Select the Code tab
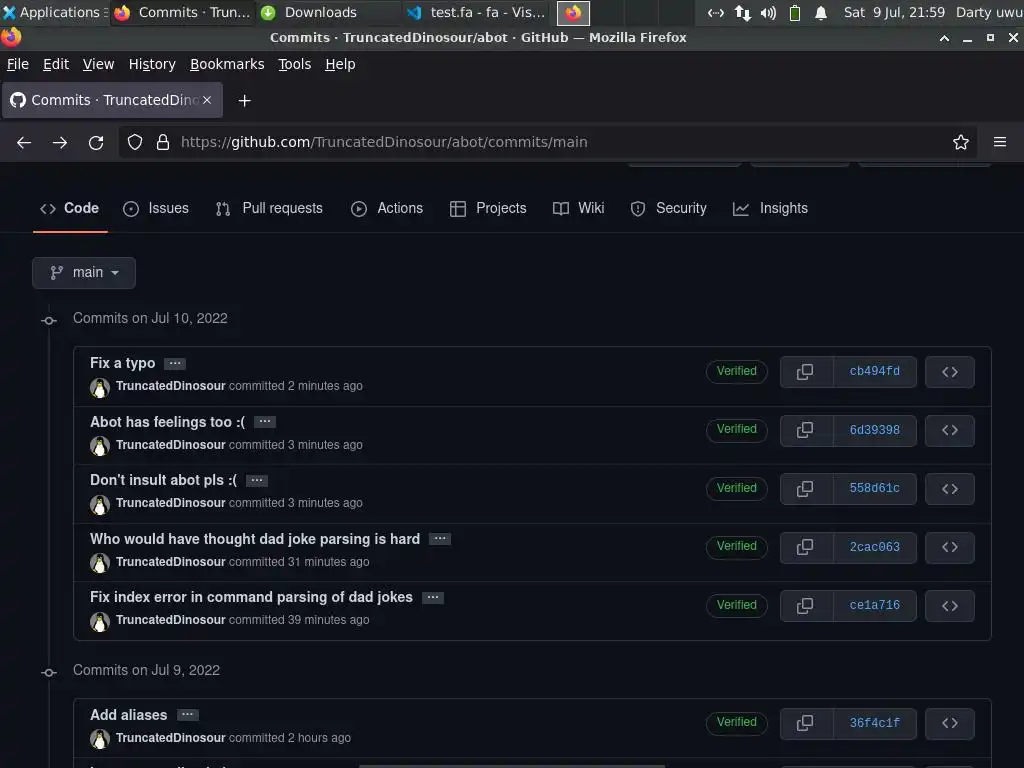Screen dimensions: 1024x768 coord(70,208)
